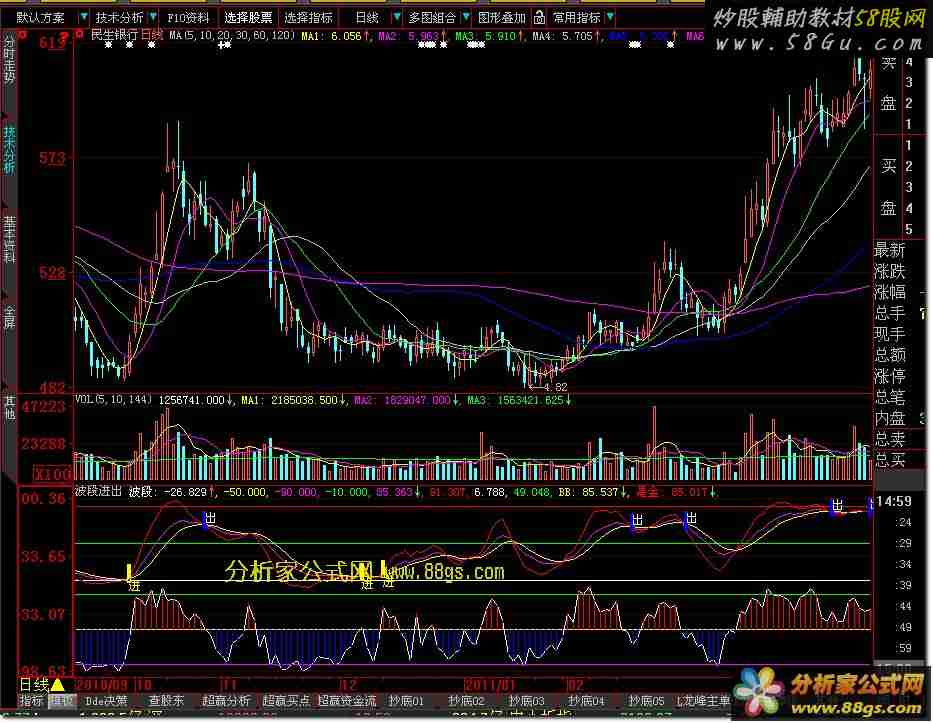Click 常用指标 in the toolbar
933x723 pixels.
577,18
